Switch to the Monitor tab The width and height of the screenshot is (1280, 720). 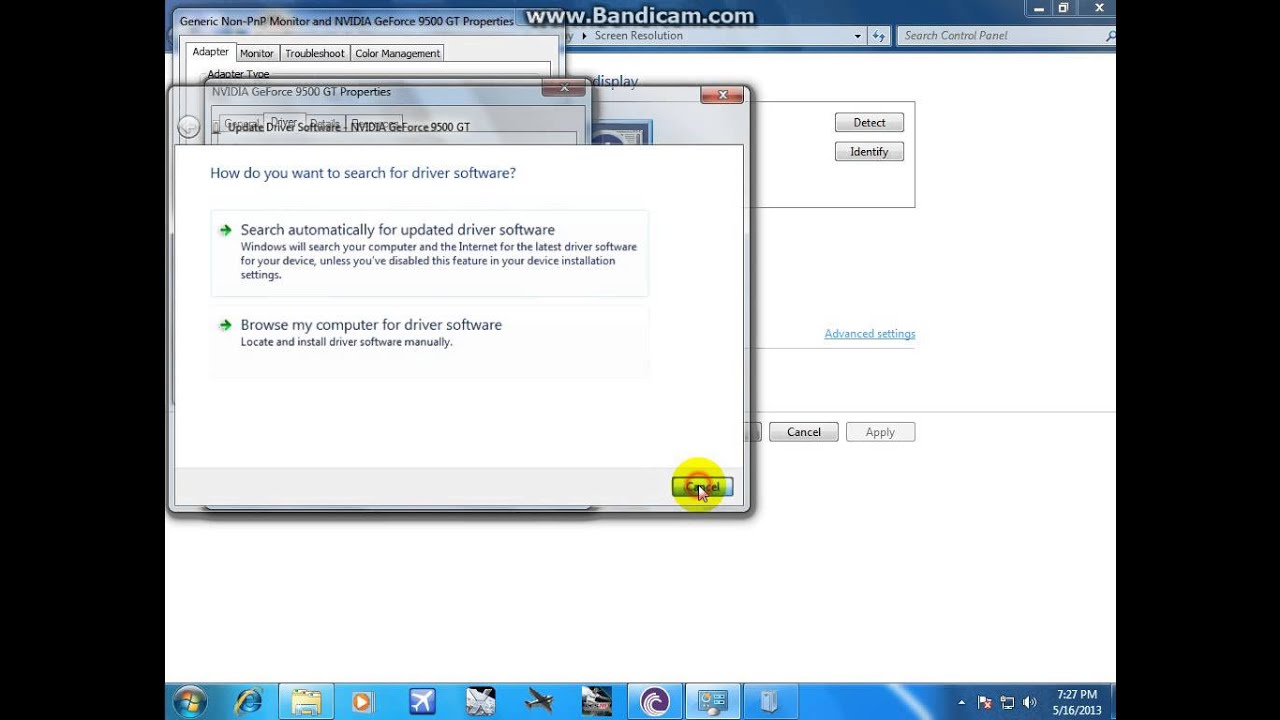point(257,53)
